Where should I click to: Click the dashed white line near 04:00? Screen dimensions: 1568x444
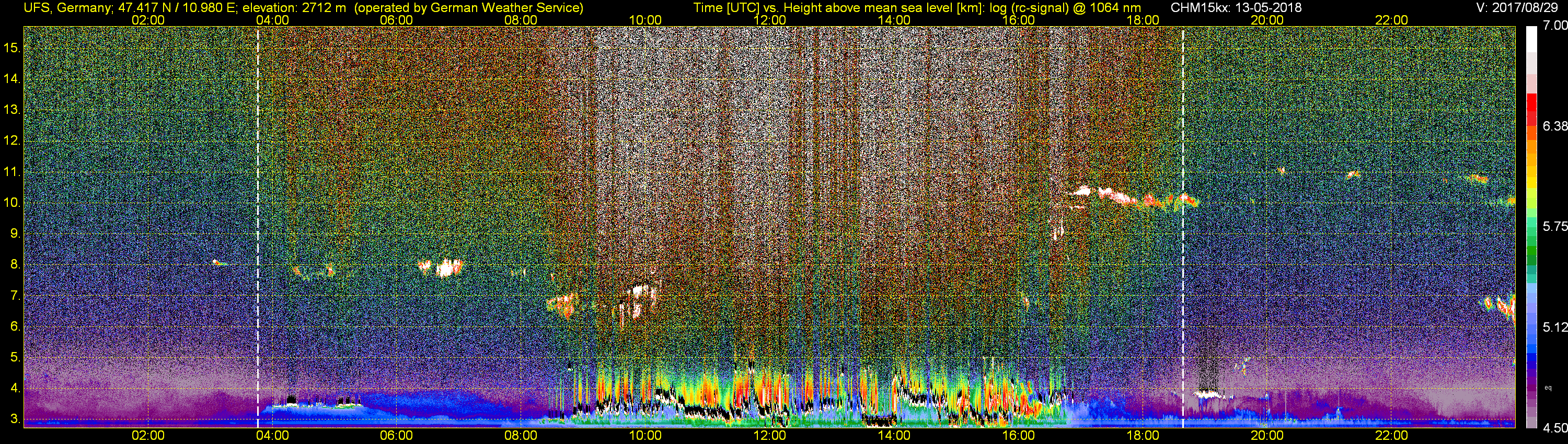(x=258, y=226)
